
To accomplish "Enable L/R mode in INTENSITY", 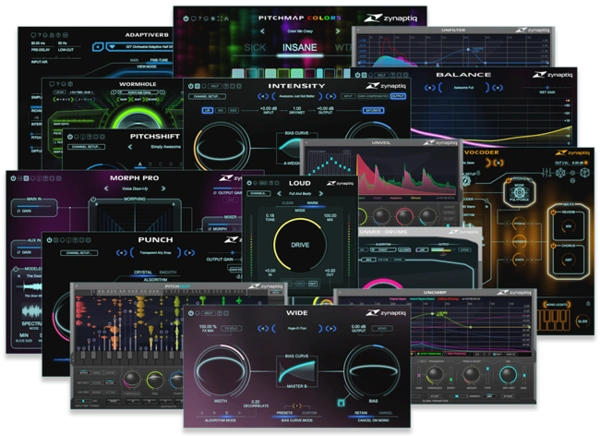I will pos(208,110).
